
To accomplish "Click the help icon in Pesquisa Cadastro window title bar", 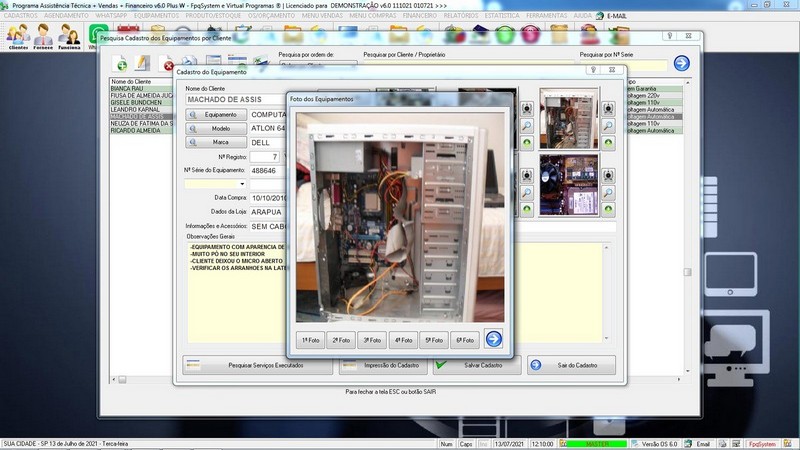I will pos(670,36).
